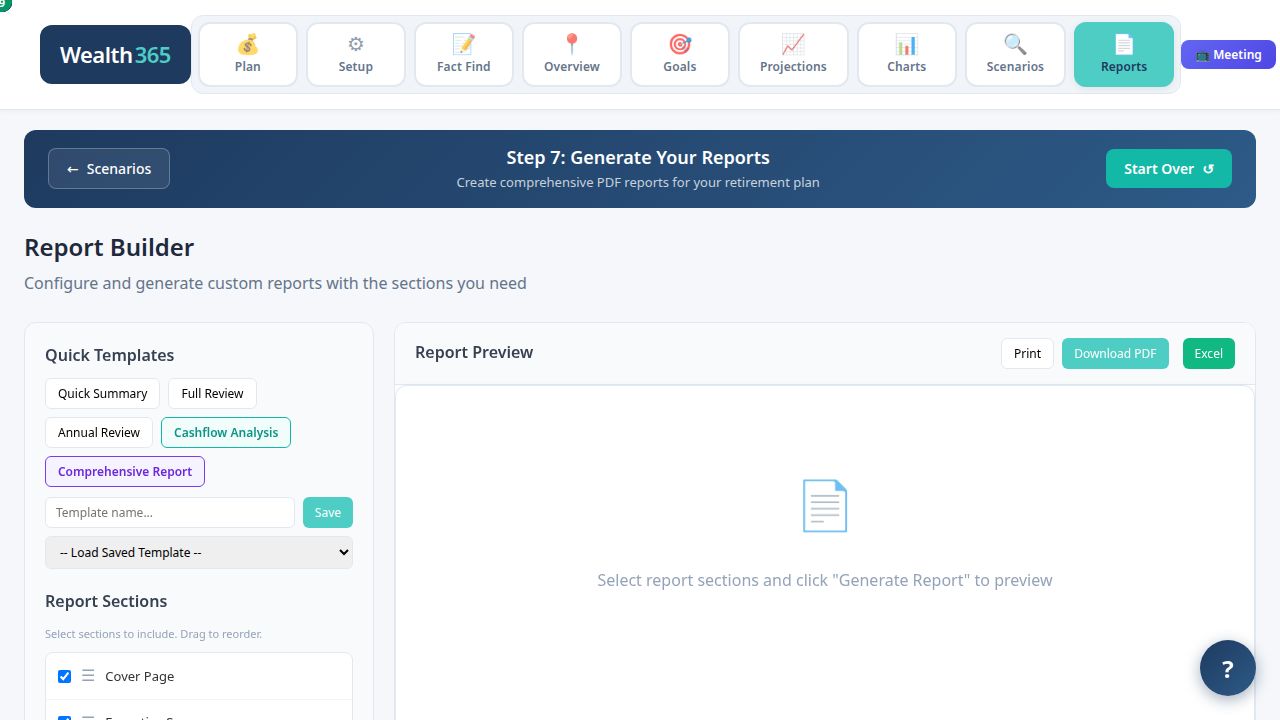This screenshot has height=720, width=1280.
Task: Open the Load Saved Template dropdown
Action: 198,552
